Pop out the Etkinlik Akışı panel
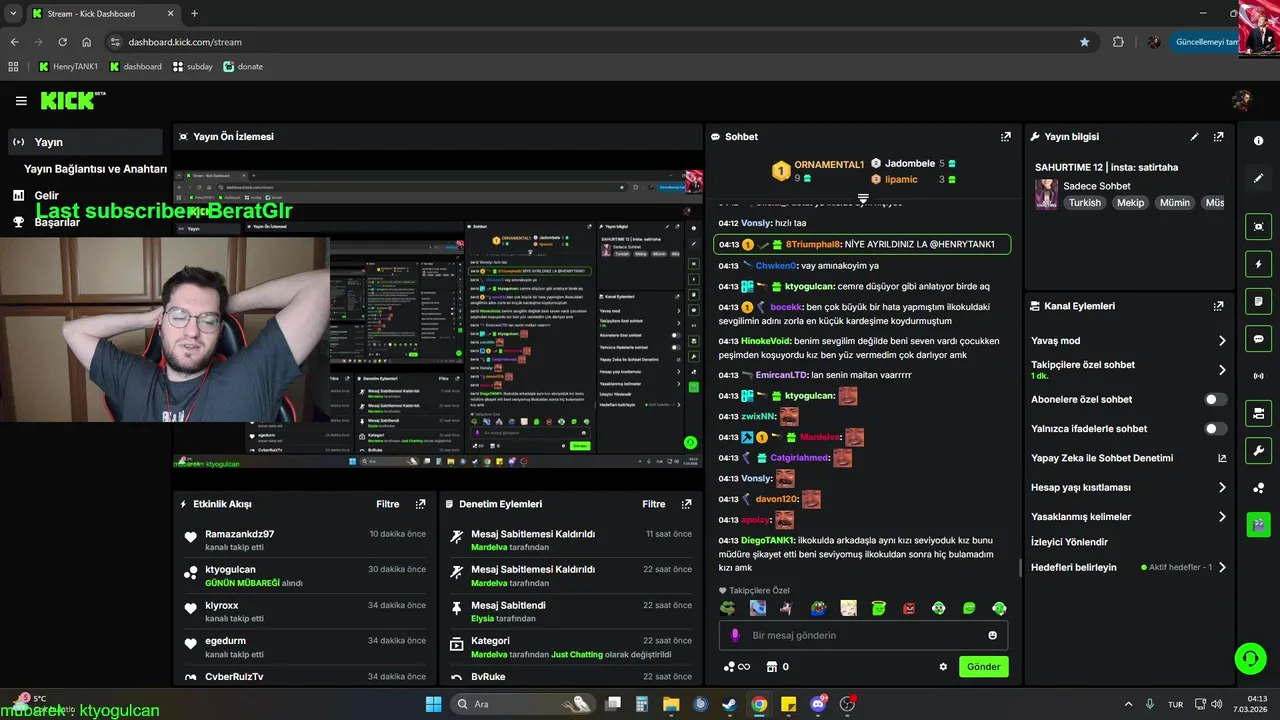 421,504
